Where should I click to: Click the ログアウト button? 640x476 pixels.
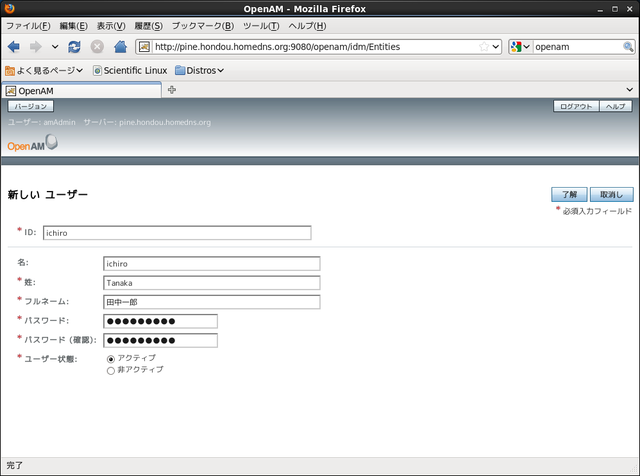tap(576, 106)
